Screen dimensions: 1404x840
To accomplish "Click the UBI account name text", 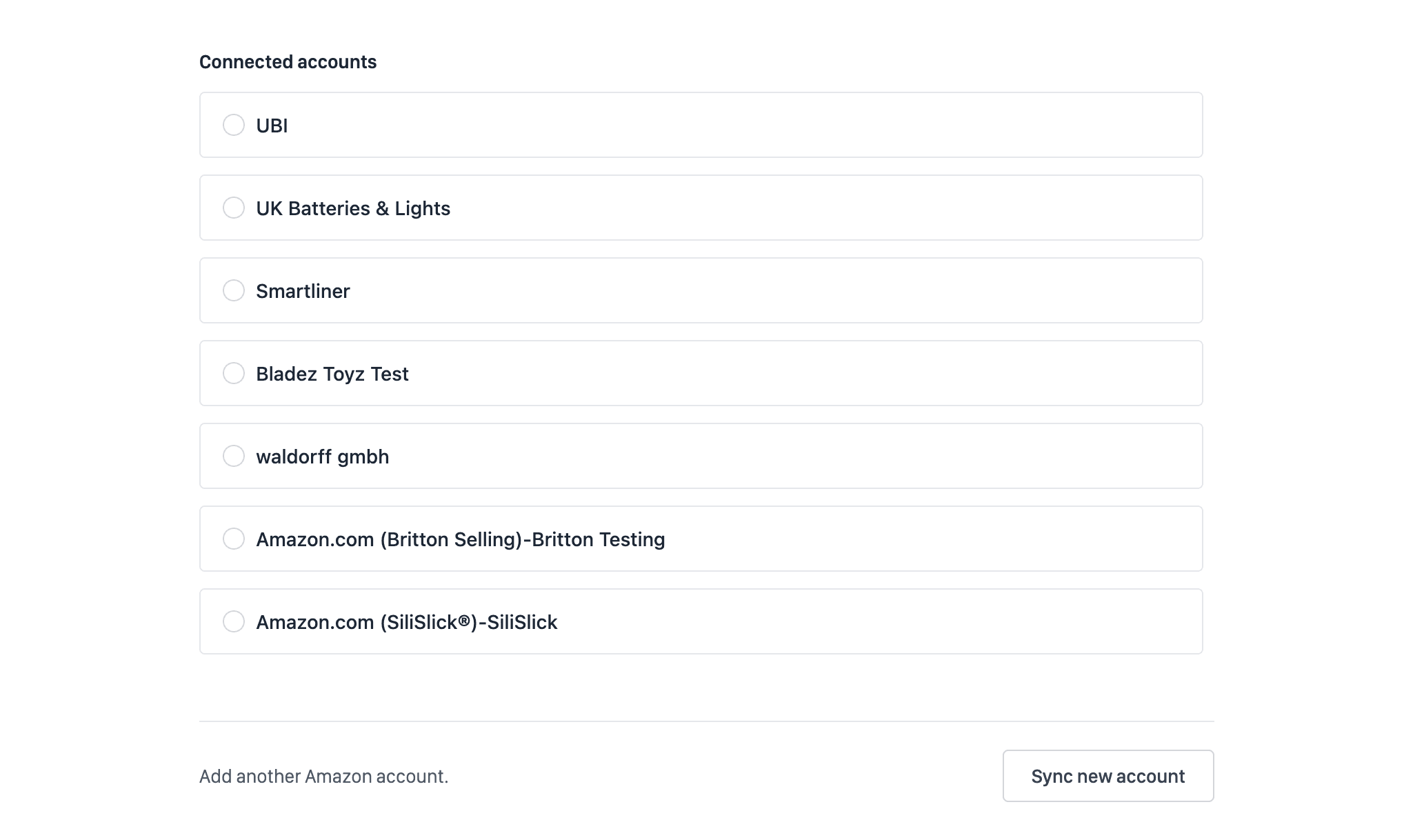I will tap(272, 126).
